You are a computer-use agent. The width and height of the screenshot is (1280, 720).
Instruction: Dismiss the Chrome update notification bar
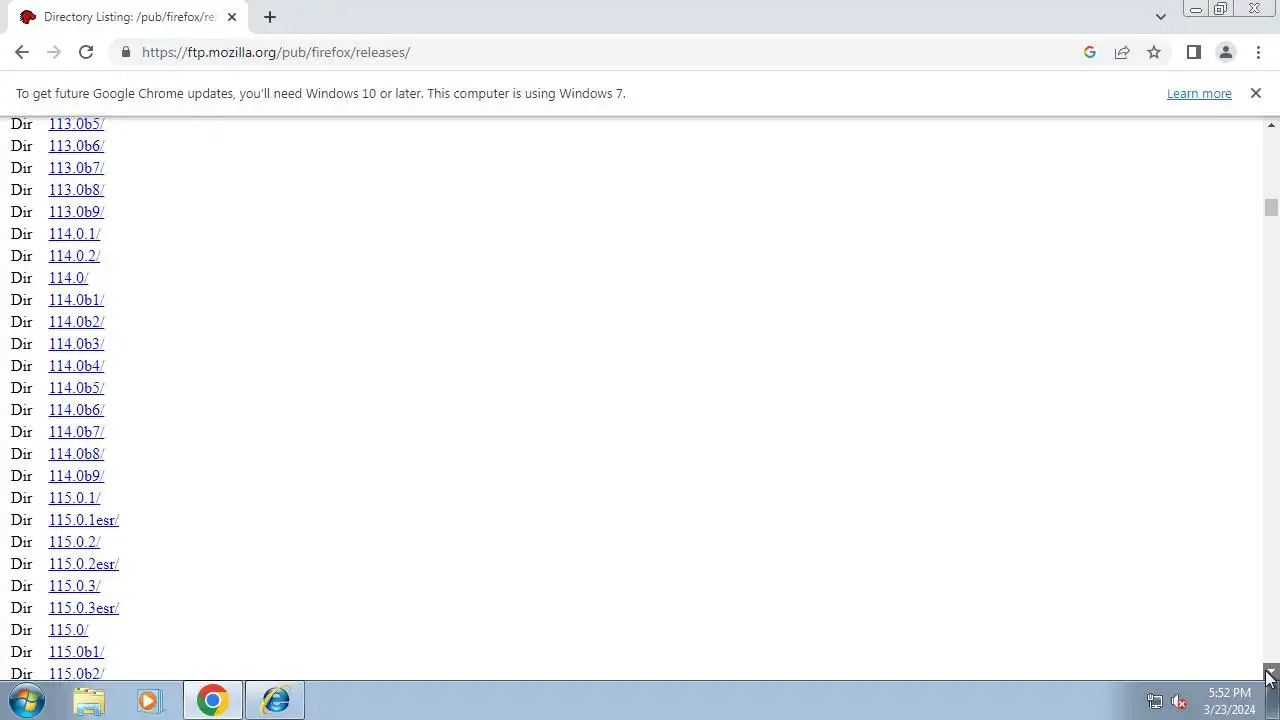click(x=1255, y=93)
